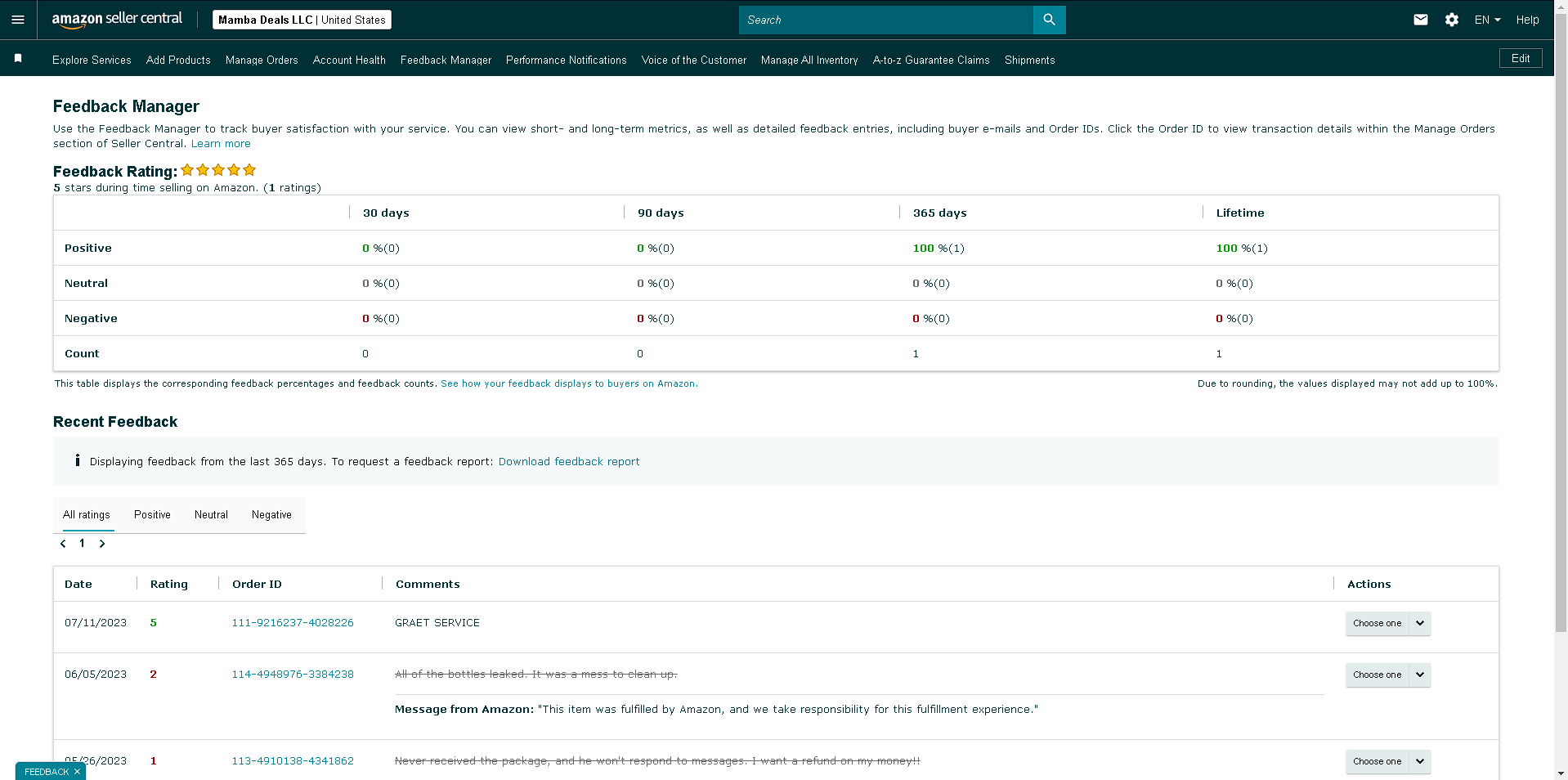
Task: Open order 114-4948976-3384238
Action: [x=293, y=674]
